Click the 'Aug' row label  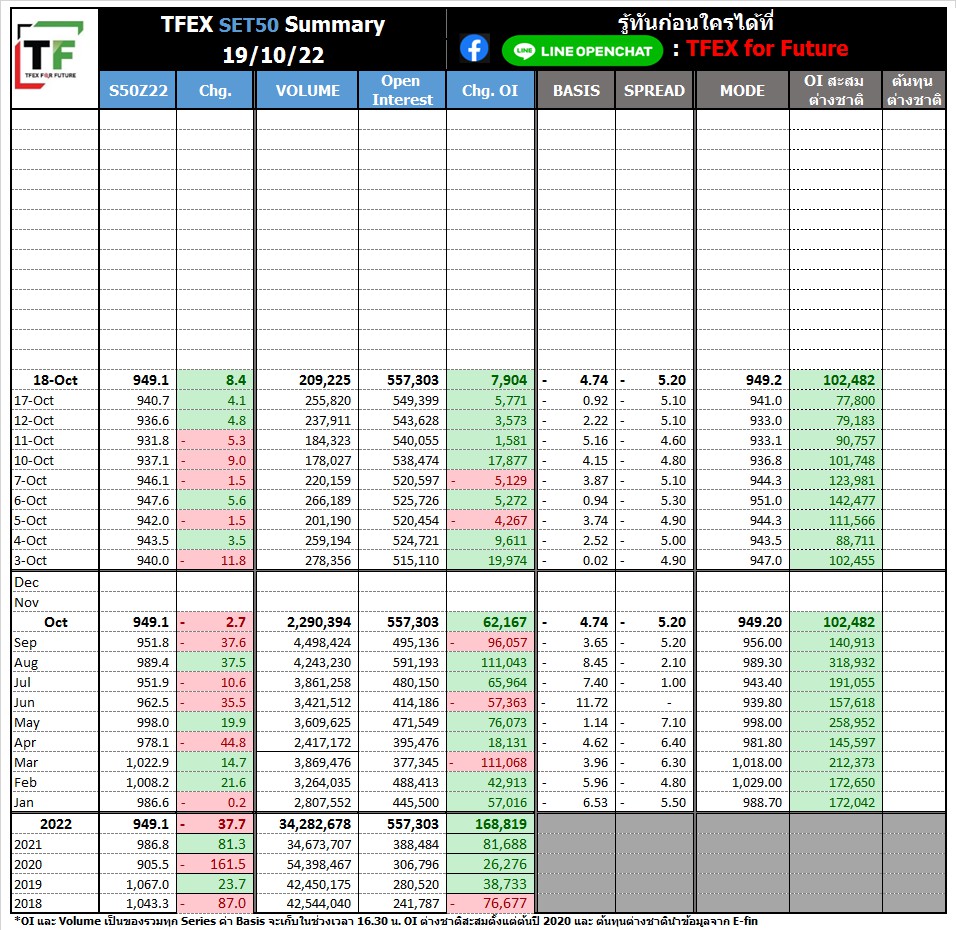[x=26, y=663]
